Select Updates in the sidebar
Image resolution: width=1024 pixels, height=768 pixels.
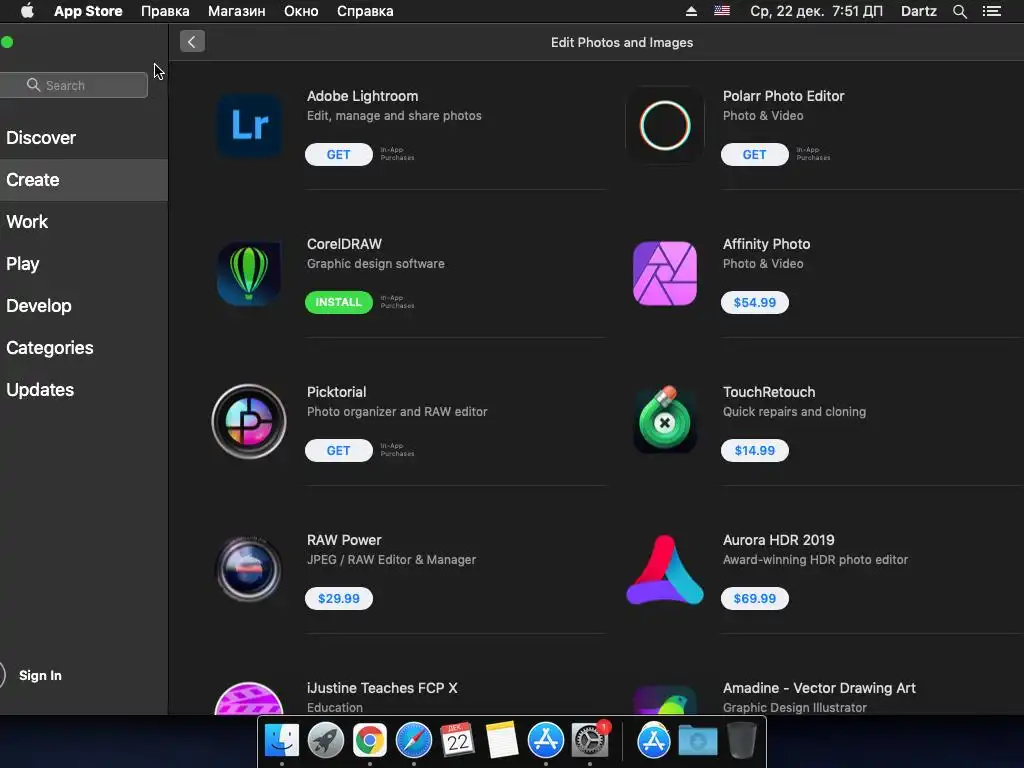coord(84,390)
